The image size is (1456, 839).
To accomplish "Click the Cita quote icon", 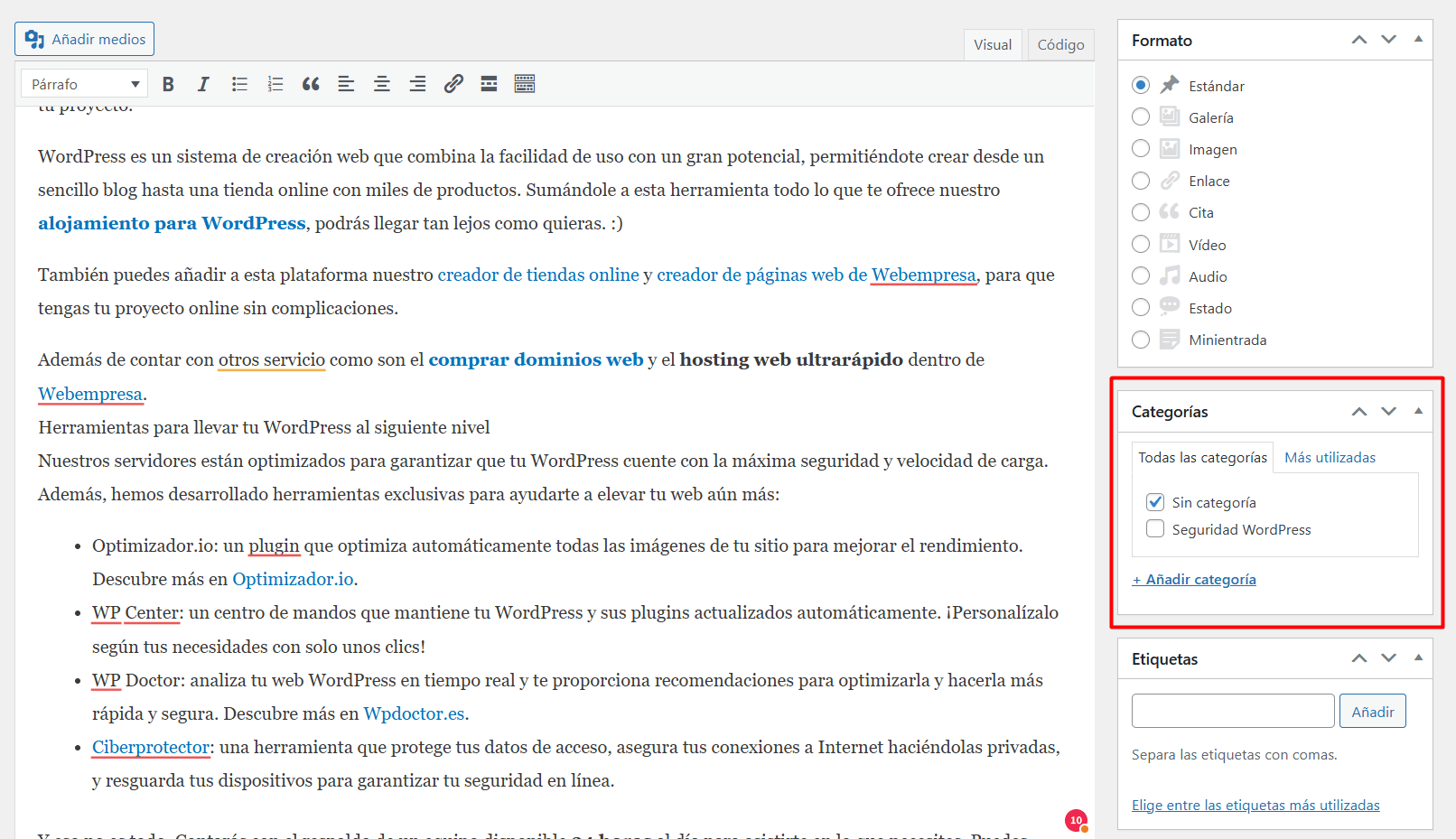I will click(1170, 211).
